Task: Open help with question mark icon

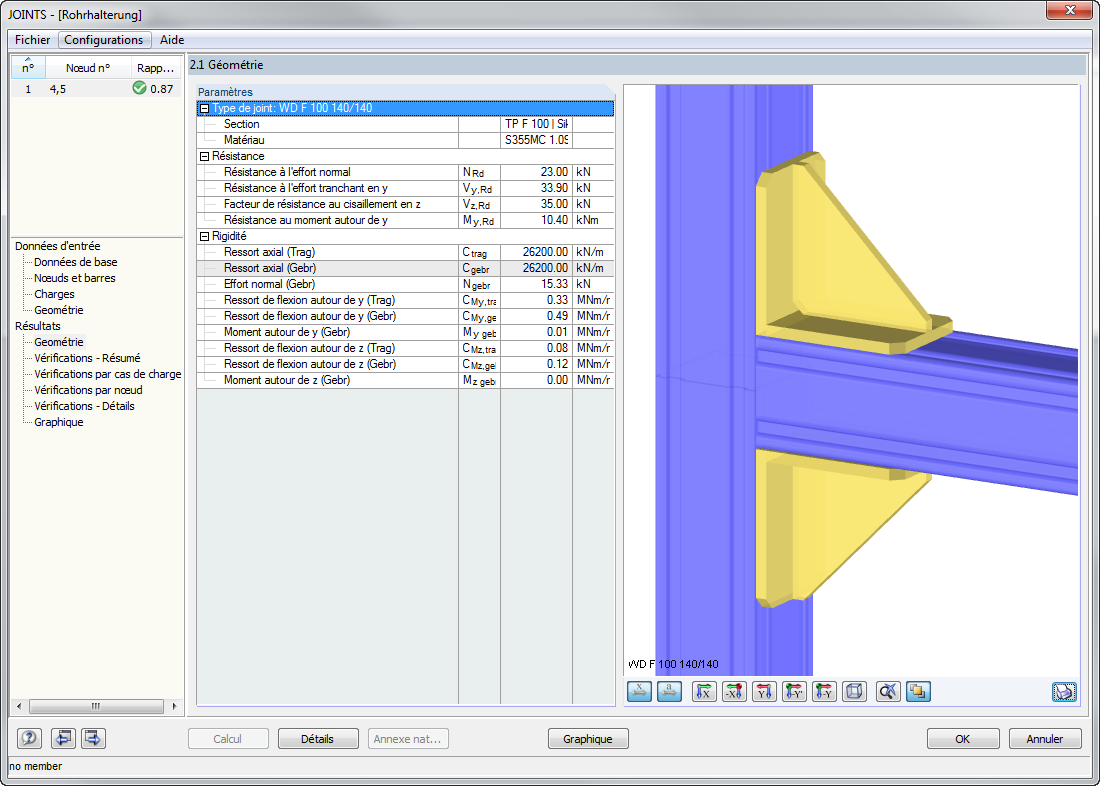Action: (x=29, y=738)
